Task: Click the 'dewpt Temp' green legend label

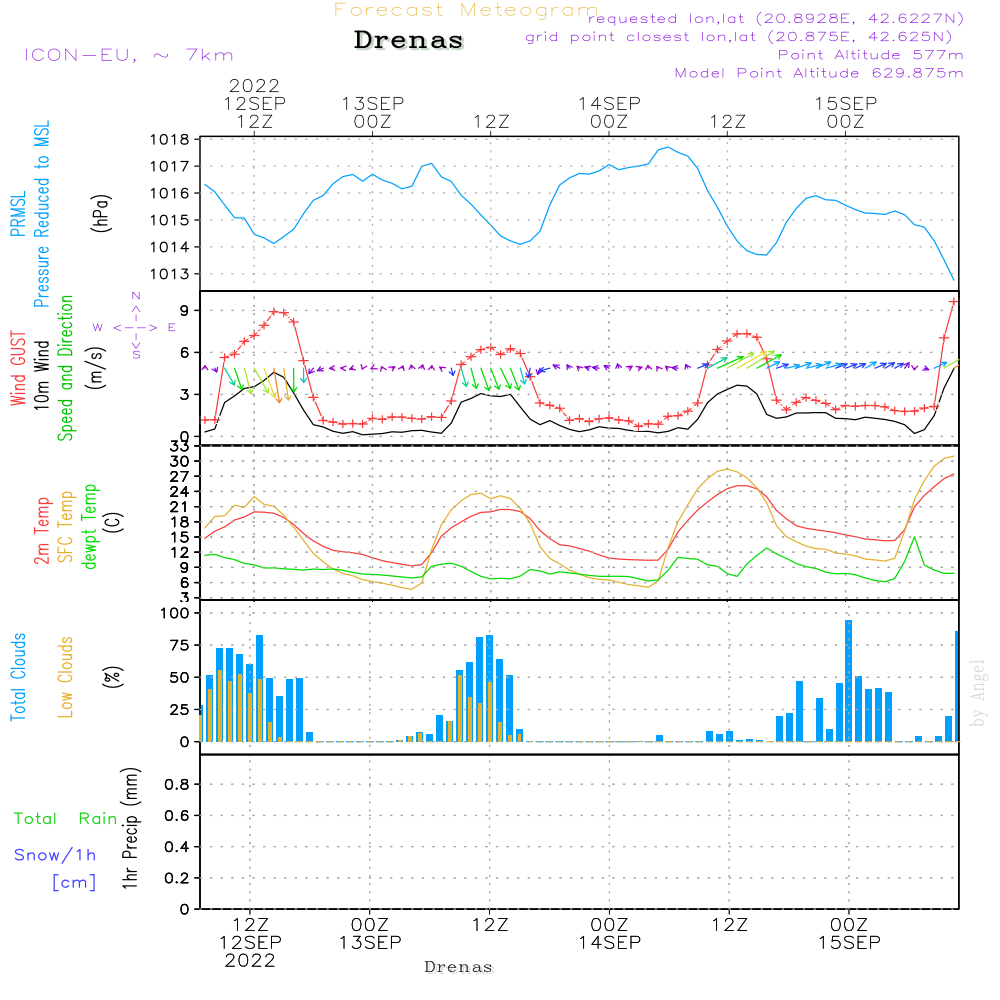Action: click(89, 527)
